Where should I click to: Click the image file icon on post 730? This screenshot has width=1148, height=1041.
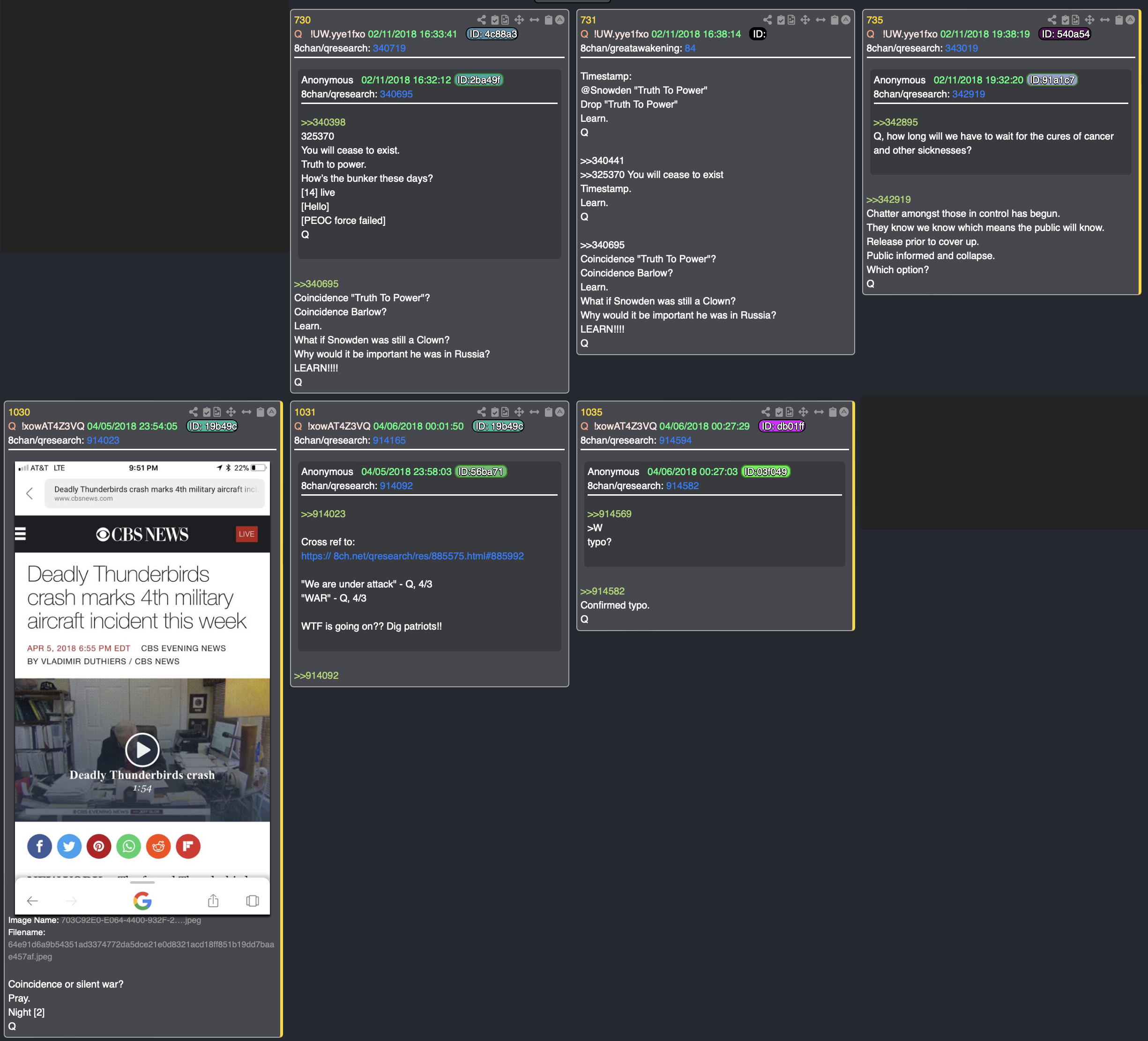[505, 20]
